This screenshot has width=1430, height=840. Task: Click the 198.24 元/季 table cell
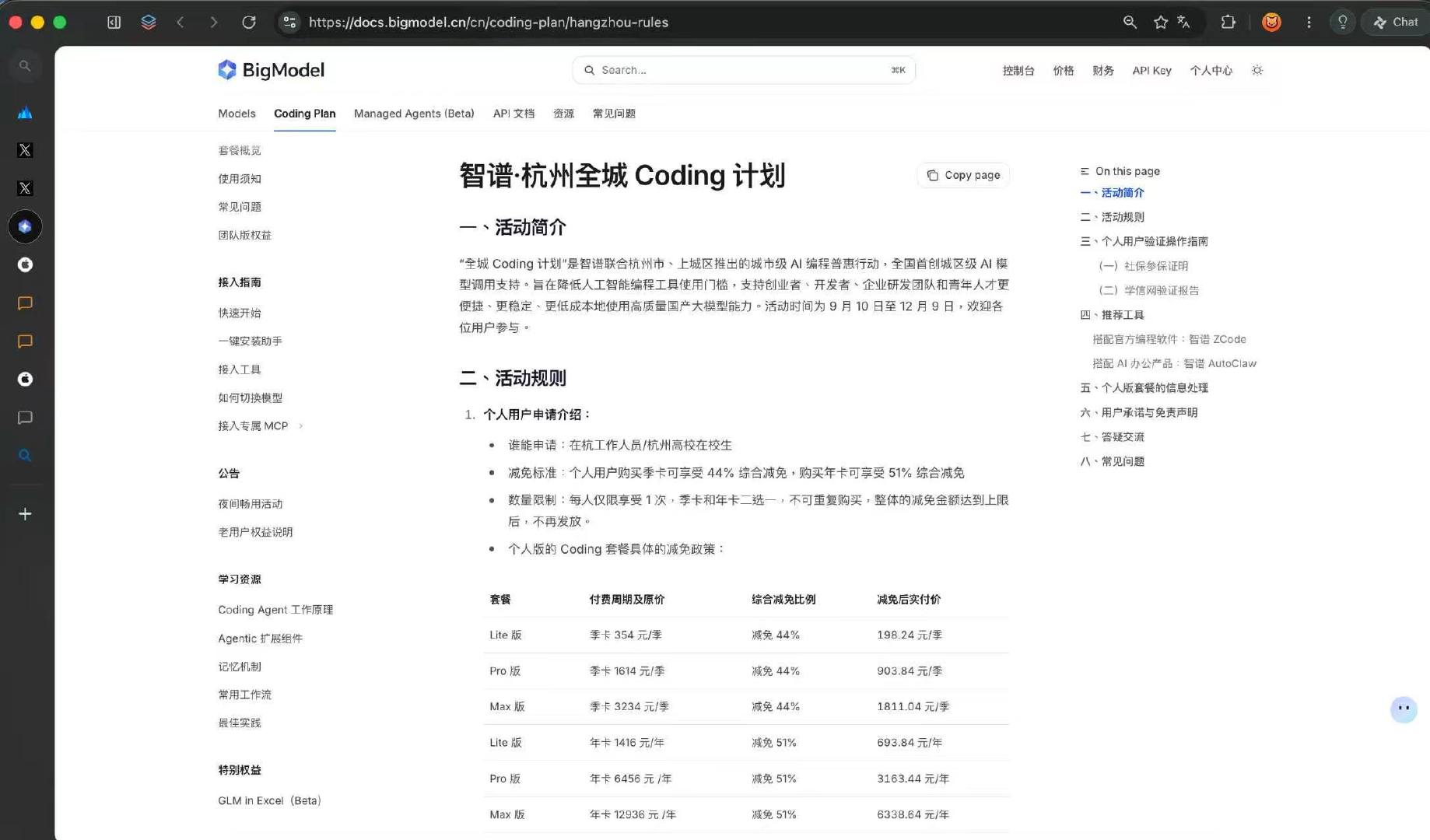coord(910,635)
